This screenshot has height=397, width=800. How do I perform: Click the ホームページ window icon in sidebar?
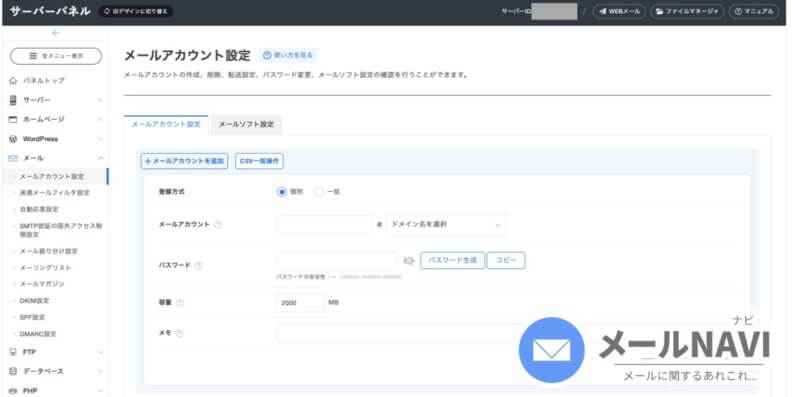[x=13, y=119]
